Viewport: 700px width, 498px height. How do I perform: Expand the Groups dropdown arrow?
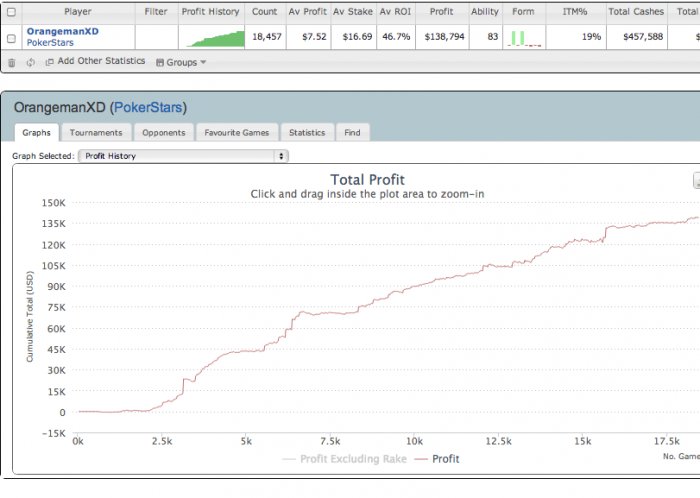[x=203, y=62]
